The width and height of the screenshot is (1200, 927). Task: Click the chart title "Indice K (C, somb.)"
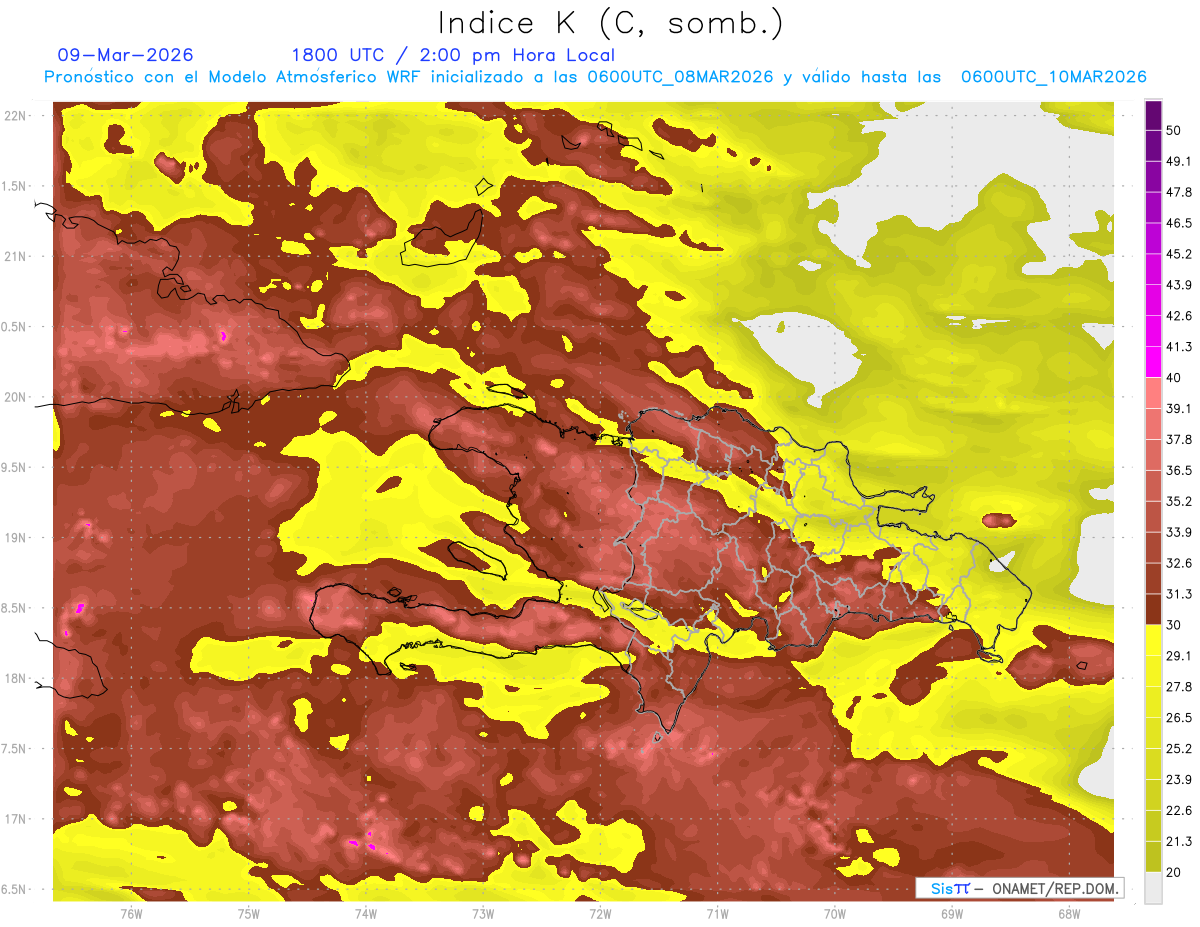click(610, 23)
